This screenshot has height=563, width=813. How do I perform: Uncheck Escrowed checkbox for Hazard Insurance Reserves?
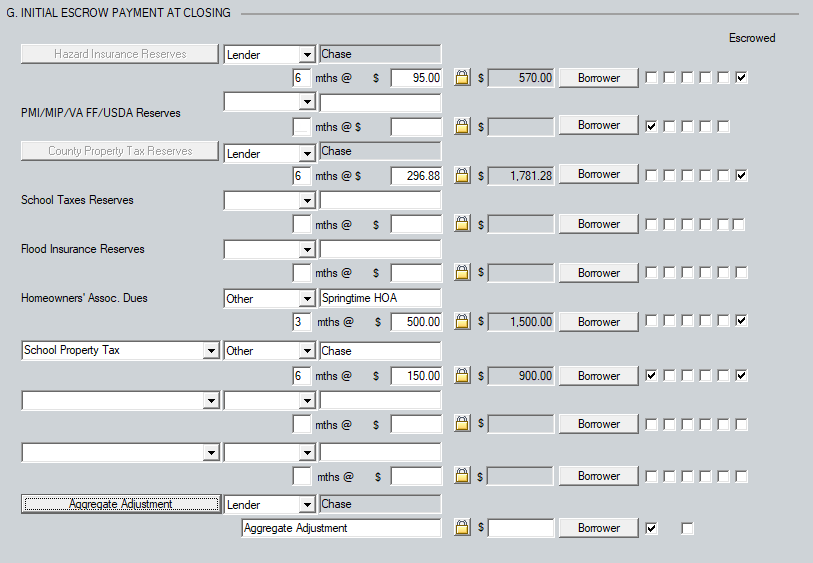(741, 77)
